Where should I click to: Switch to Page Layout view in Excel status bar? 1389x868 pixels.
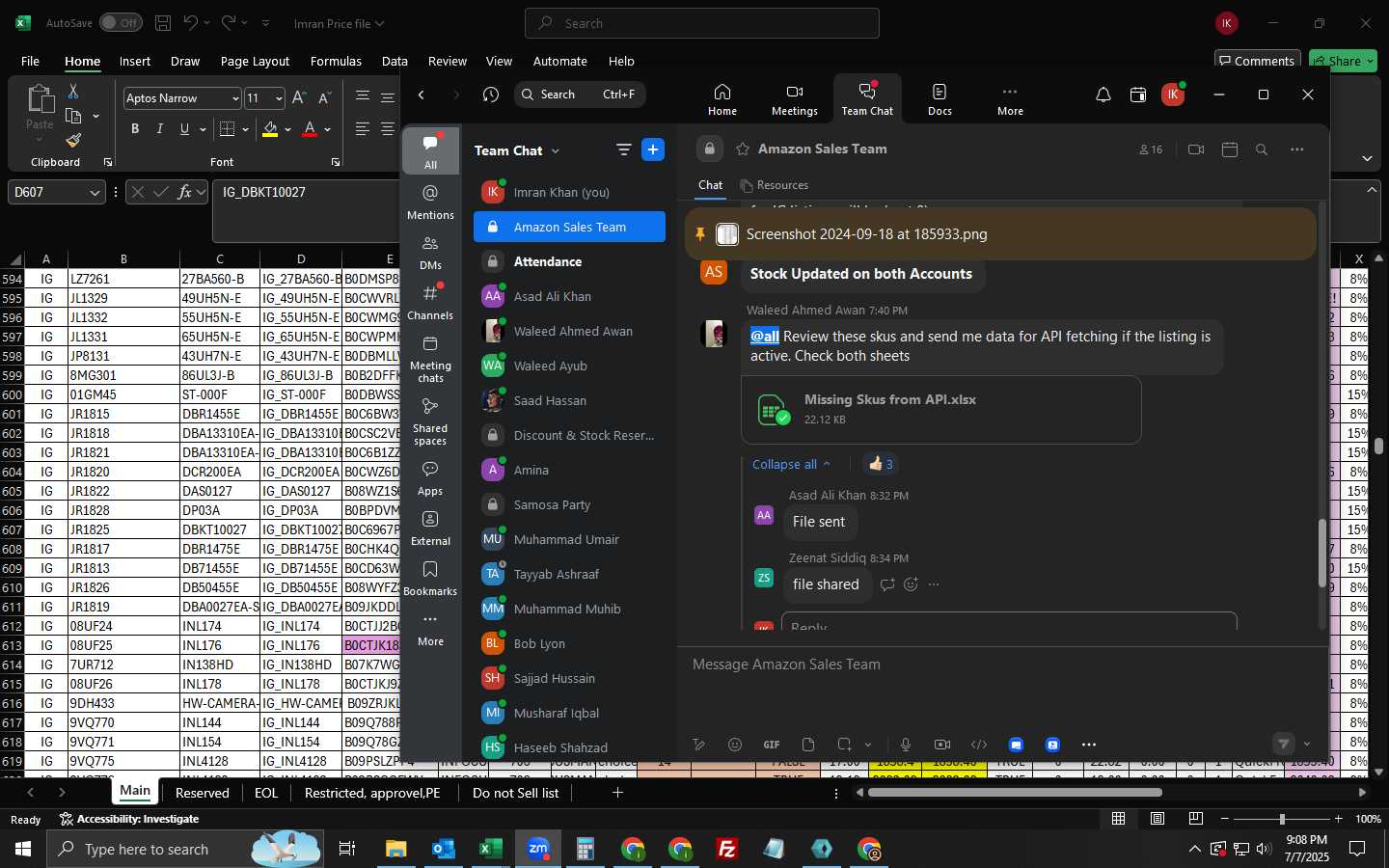1157,818
